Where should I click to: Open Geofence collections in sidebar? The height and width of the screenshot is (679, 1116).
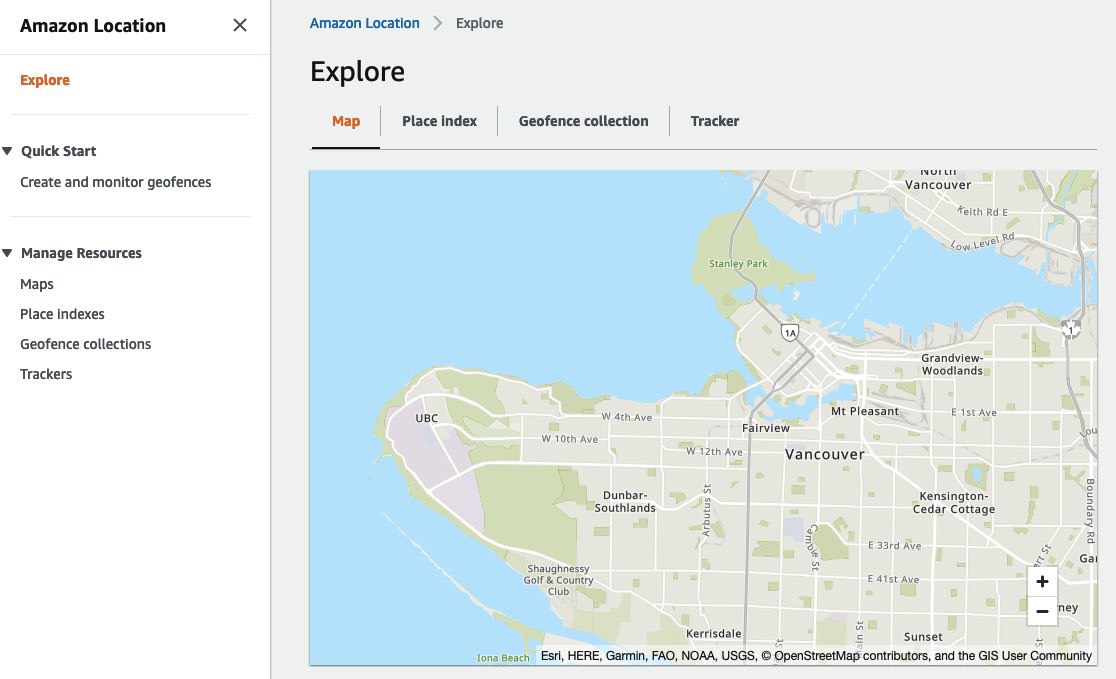tap(85, 344)
